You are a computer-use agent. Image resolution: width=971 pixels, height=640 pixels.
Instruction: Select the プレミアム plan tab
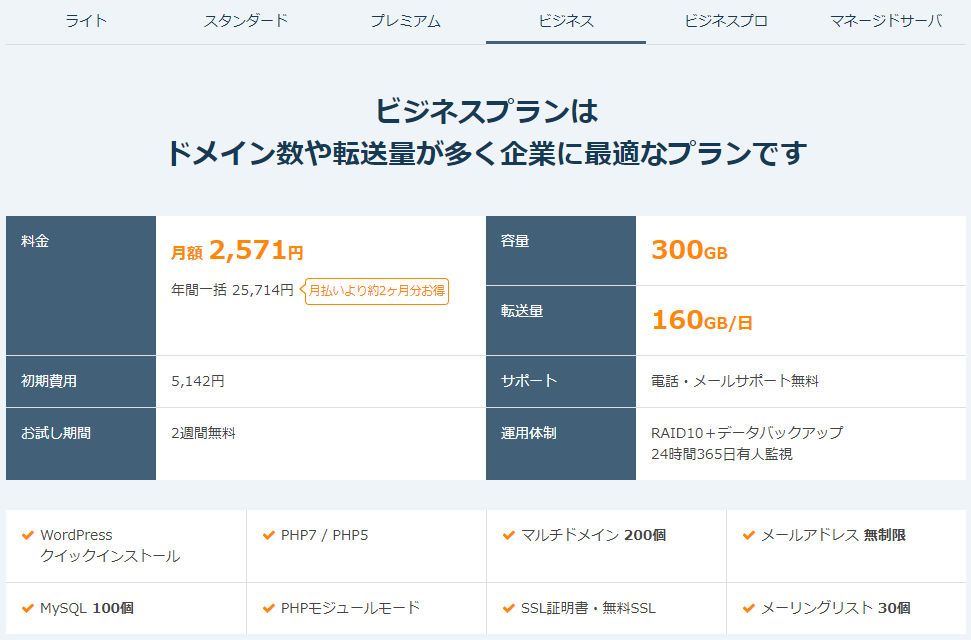click(405, 21)
